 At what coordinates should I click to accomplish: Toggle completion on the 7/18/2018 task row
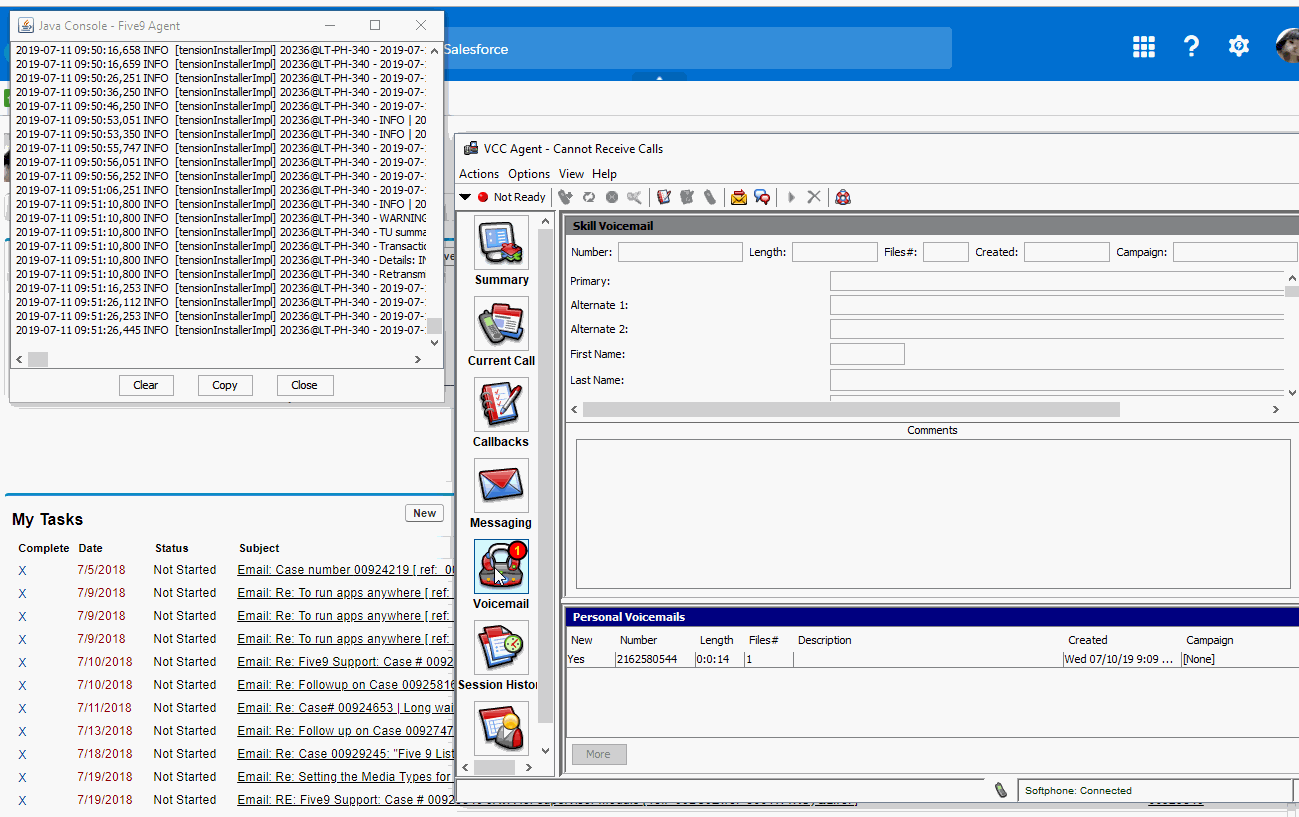click(23, 753)
